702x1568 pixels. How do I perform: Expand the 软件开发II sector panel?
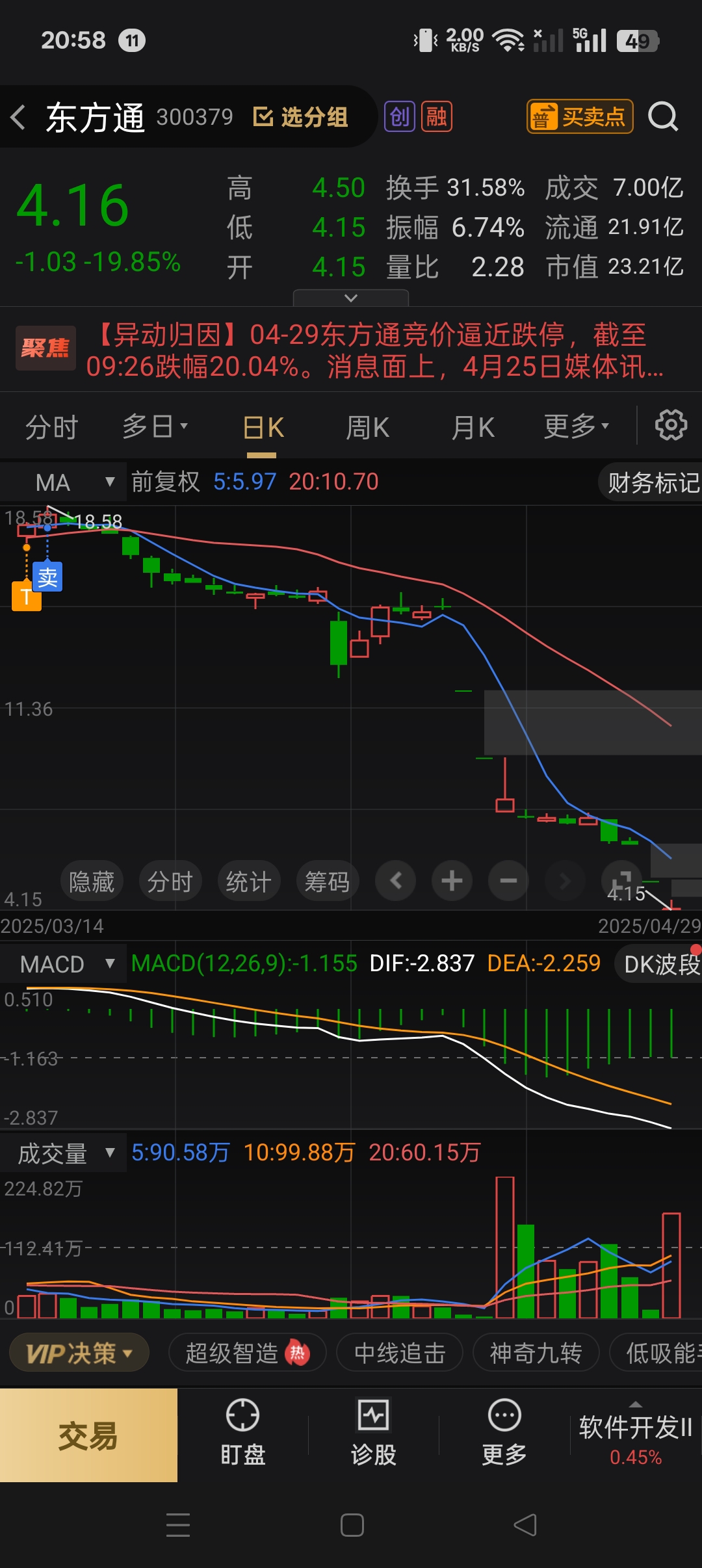(x=636, y=1435)
